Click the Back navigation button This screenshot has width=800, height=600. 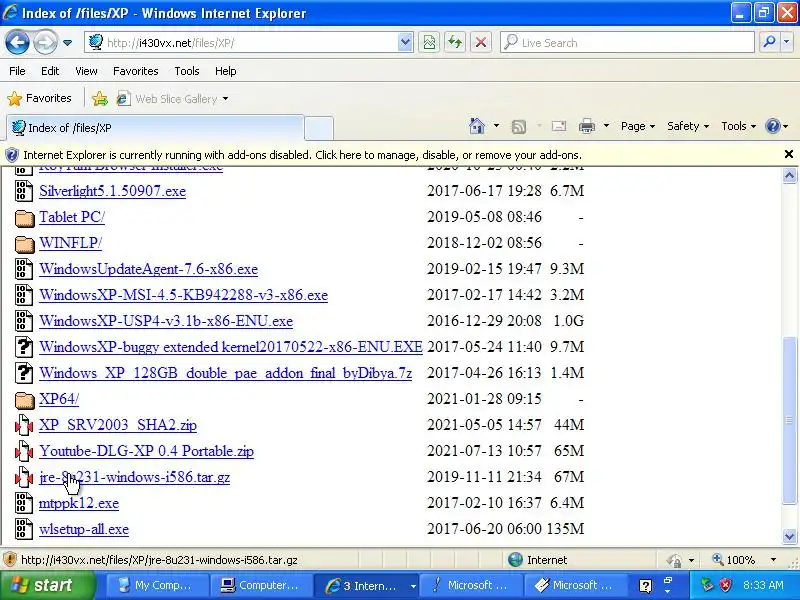pos(17,42)
